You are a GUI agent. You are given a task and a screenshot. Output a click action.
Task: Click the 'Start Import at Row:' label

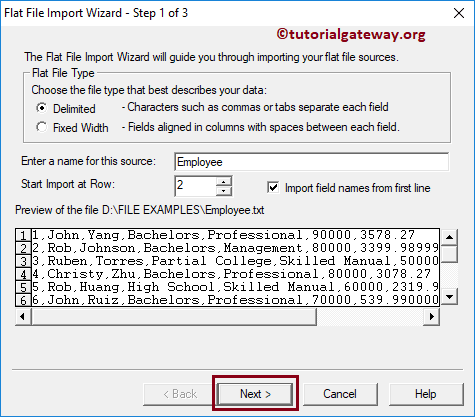pyautogui.click(x=68, y=184)
